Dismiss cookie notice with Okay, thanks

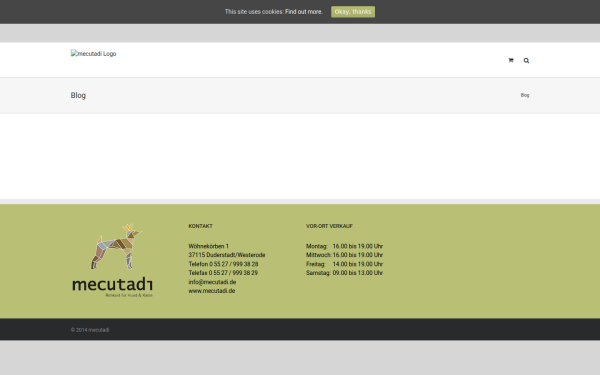(x=353, y=12)
